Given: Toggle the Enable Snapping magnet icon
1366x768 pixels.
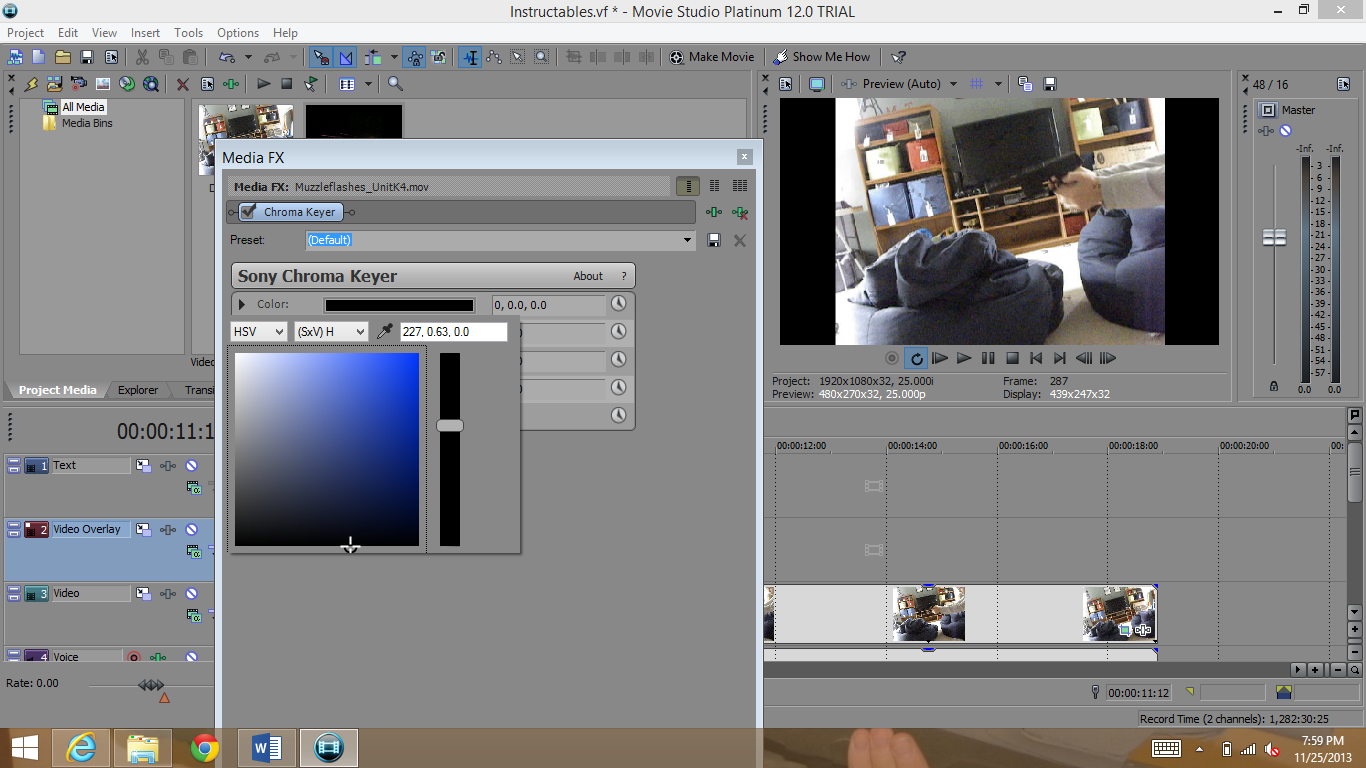Looking at the screenshot, I should [x=320, y=57].
